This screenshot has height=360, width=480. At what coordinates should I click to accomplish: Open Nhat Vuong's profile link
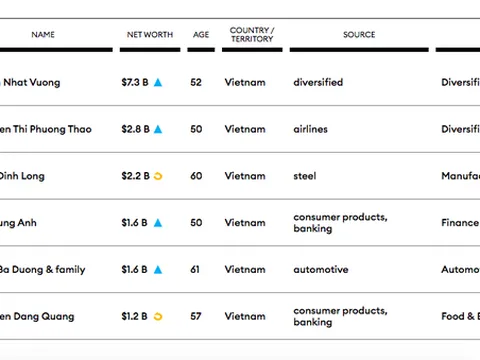(x=30, y=82)
